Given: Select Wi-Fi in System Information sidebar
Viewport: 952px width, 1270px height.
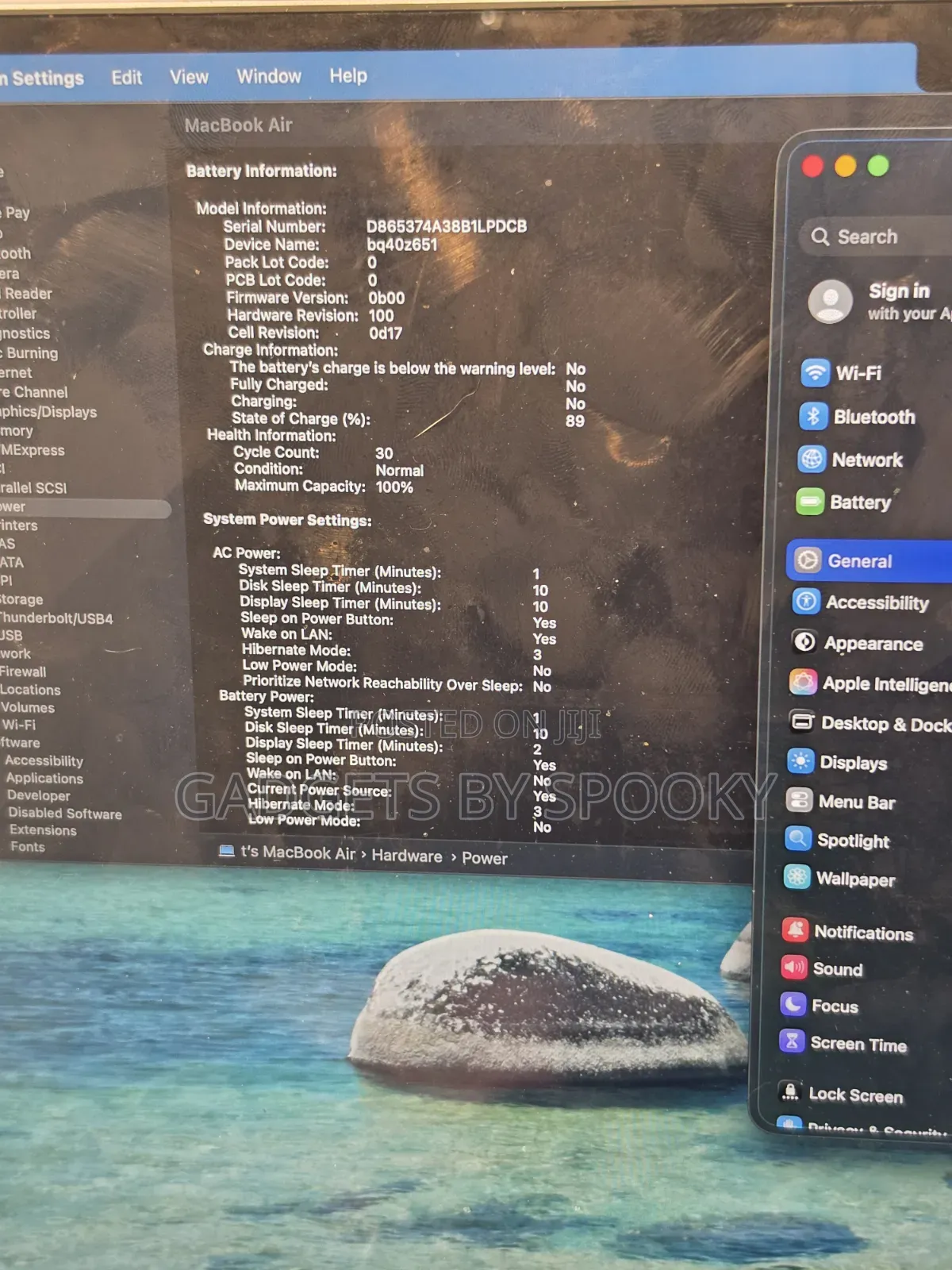Looking at the screenshot, I should point(19,725).
